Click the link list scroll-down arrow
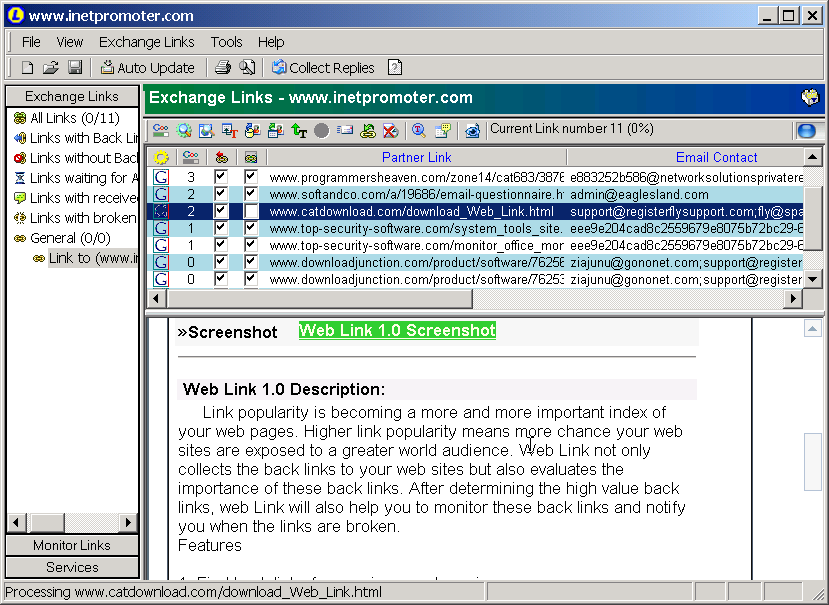 [813, 279]
